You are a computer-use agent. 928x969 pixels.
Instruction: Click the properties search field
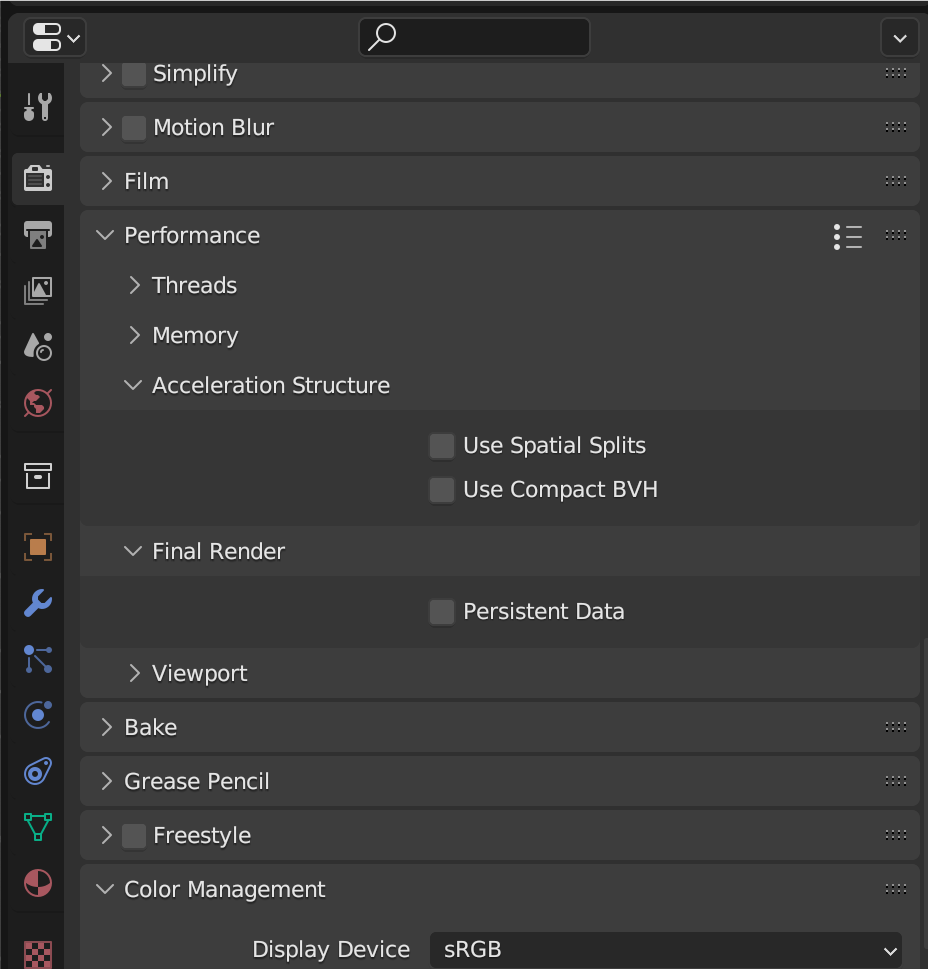coord(474,37)
